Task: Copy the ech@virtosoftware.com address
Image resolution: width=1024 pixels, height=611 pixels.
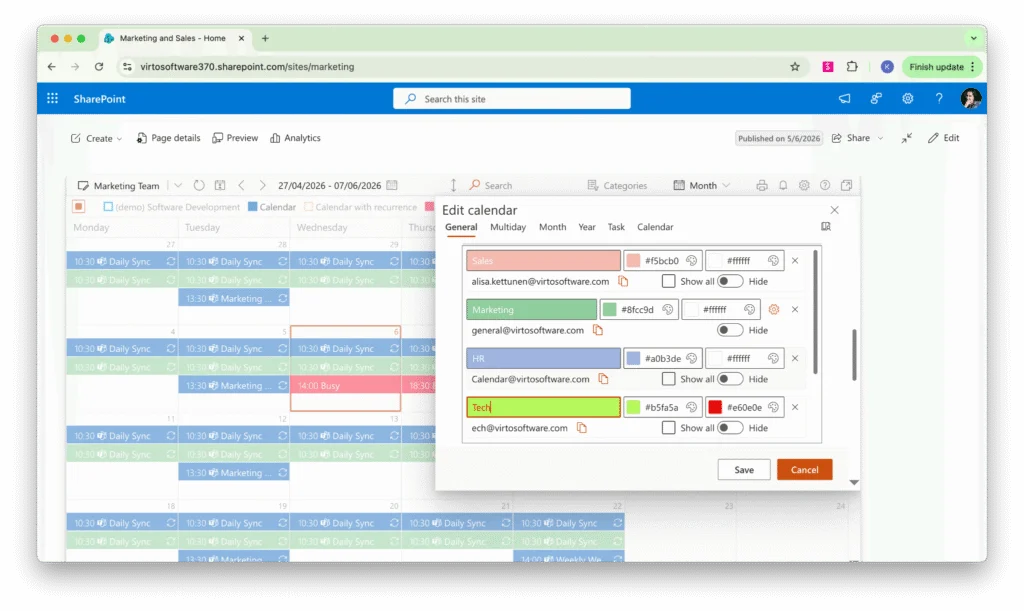Action: pyautogui.click(x=581, y=428)
